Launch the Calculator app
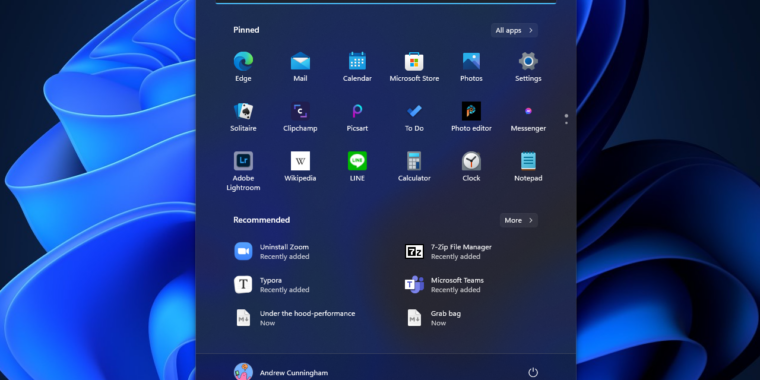 tap(414, 166)
